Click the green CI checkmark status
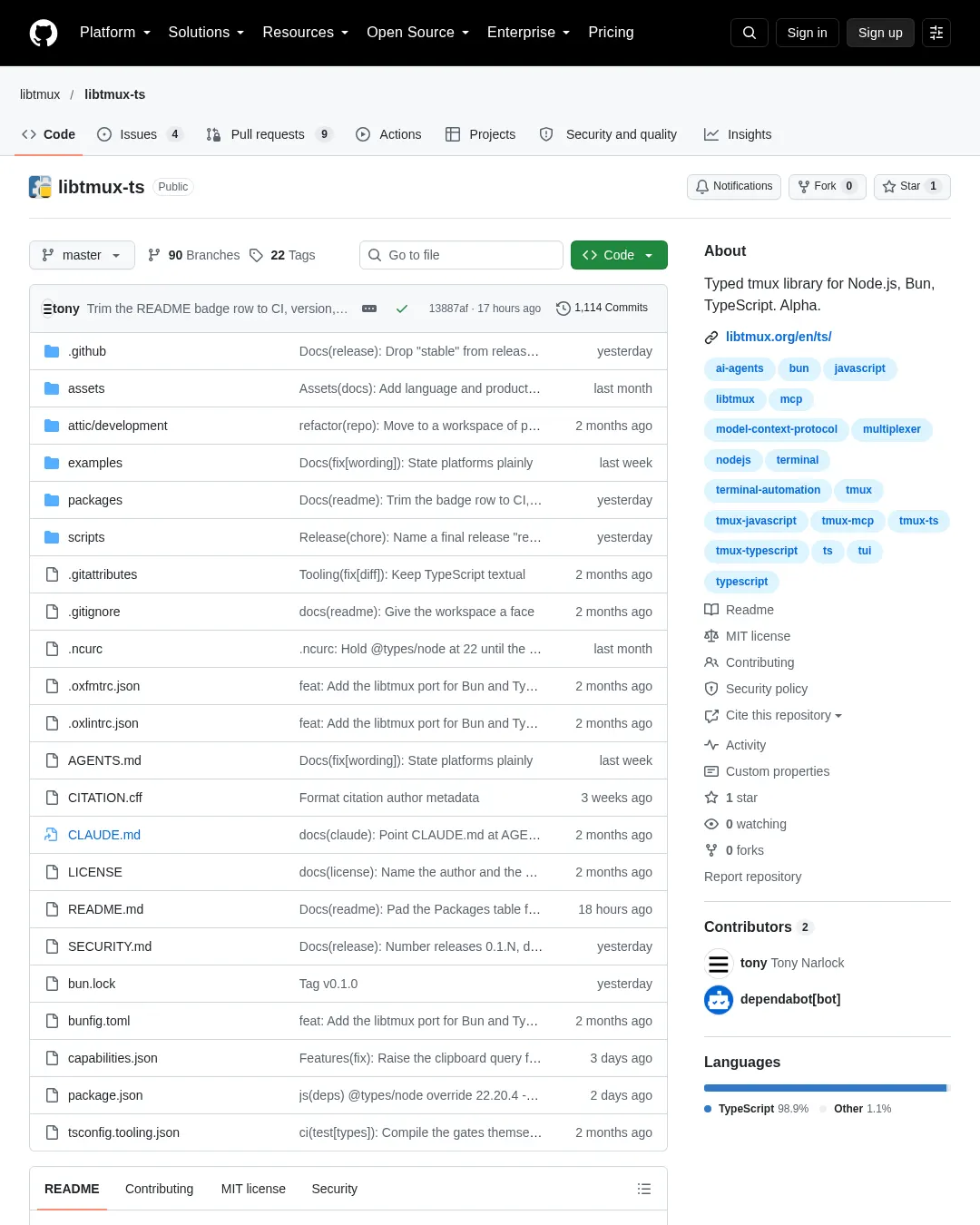This screenshot has width=980, height=1225. point(402,309)
